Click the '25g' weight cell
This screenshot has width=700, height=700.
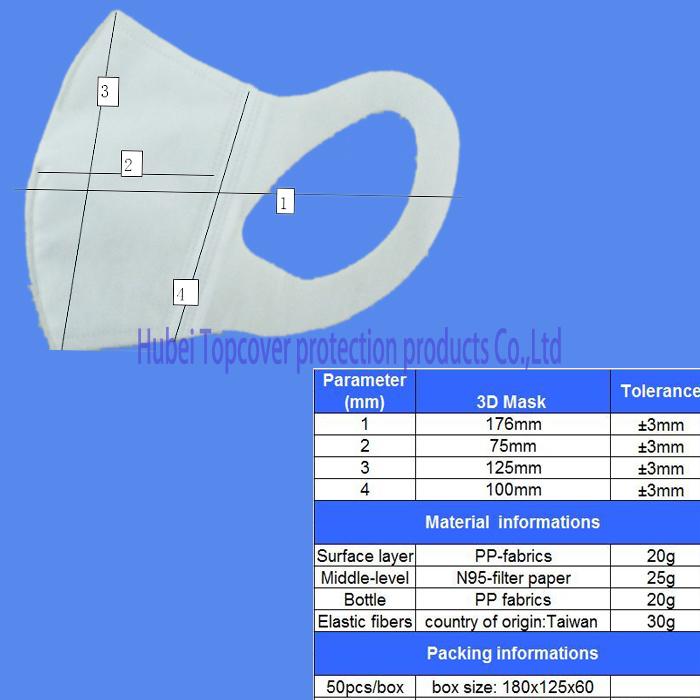[x=655, y=577]
